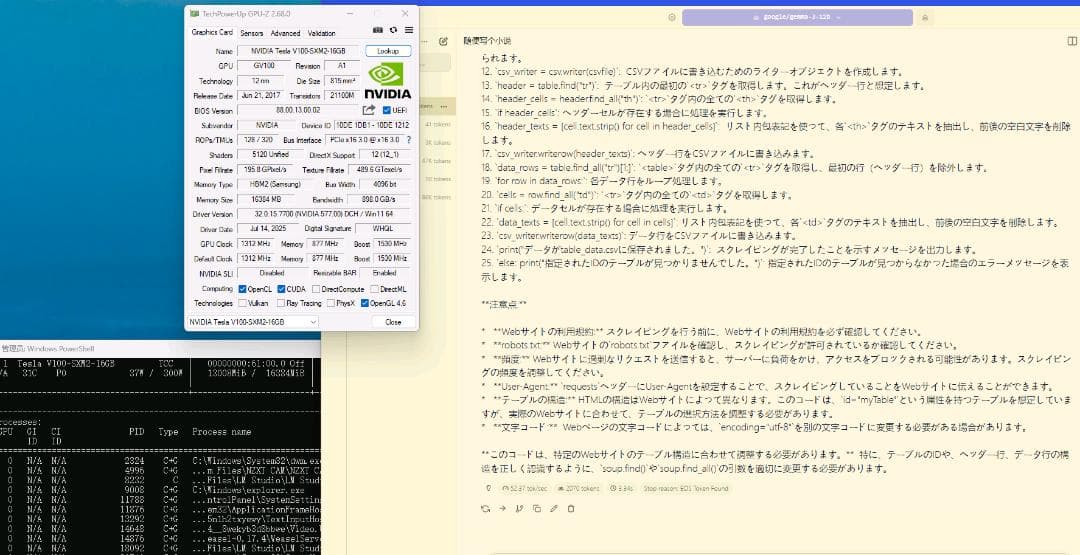Screen dimensions: 1080x555
Task: Switch to the Graphics Card tab
Action: pyautogui.click(x=212, y=32)
